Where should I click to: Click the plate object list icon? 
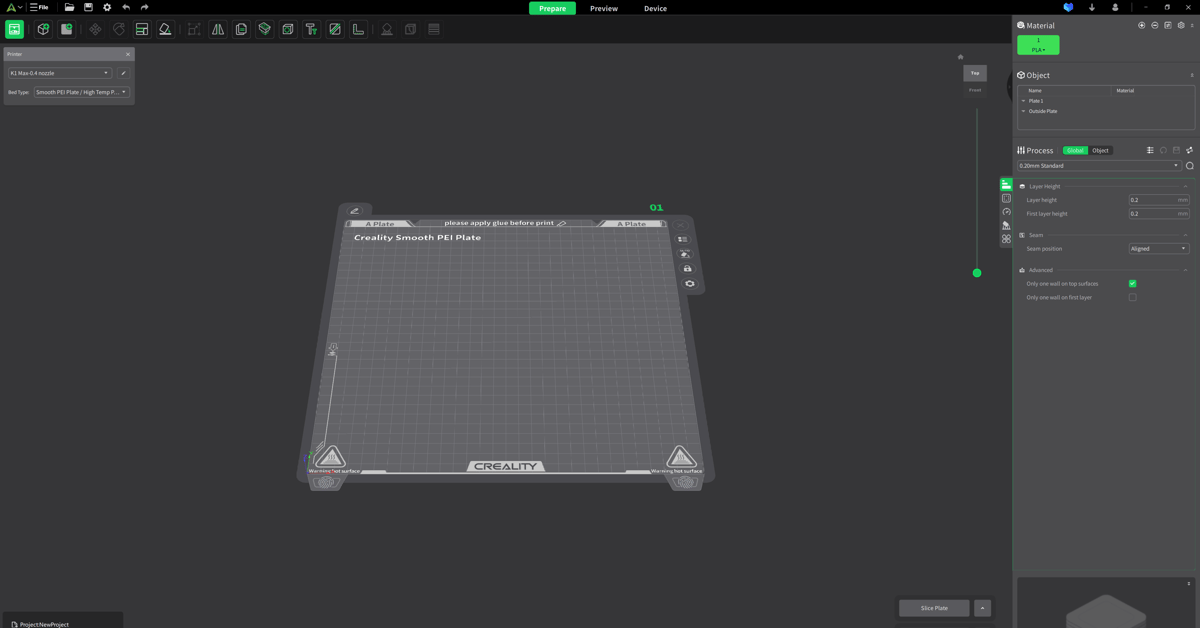683,239
